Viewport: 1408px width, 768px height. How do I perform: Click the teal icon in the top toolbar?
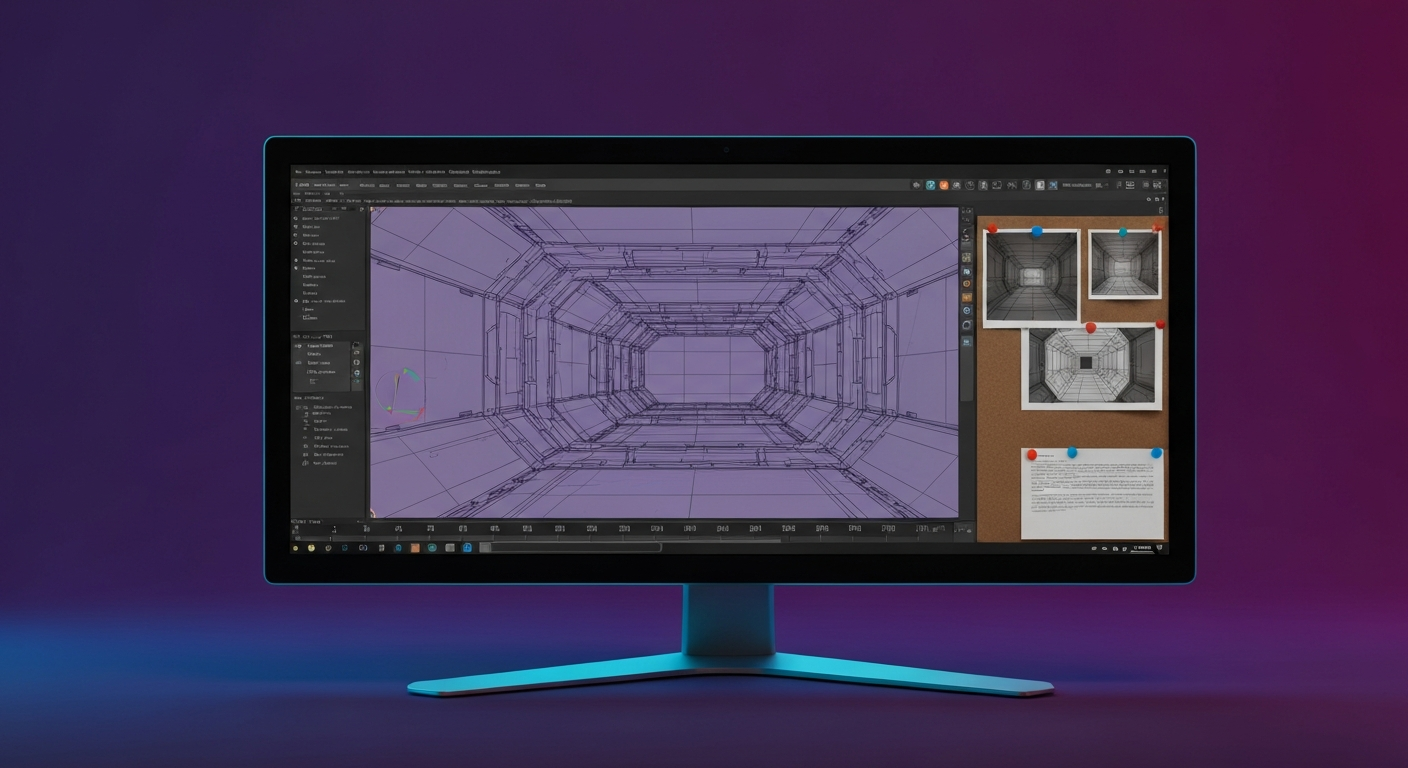930,185
